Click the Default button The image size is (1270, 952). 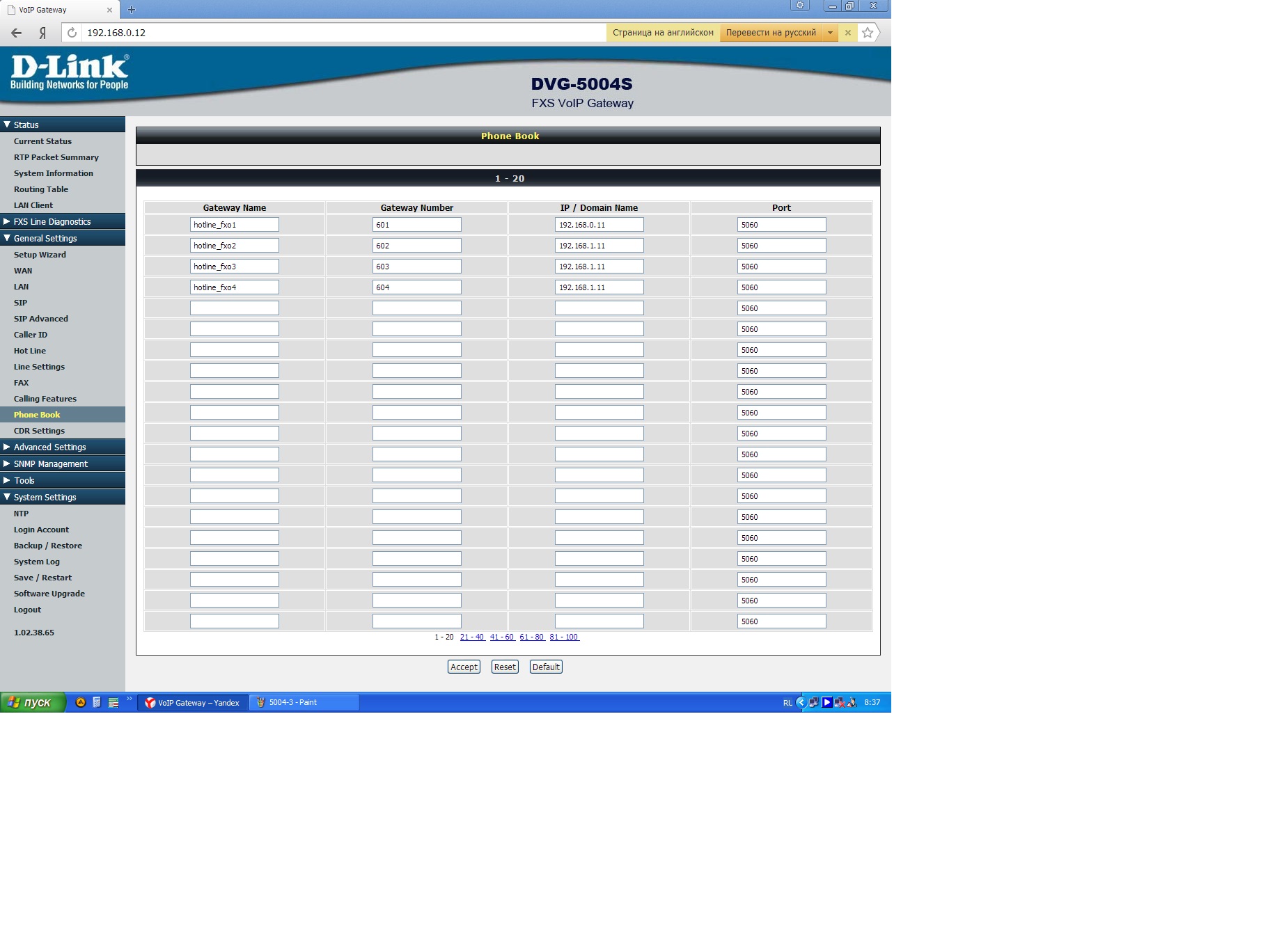[546, 667]
